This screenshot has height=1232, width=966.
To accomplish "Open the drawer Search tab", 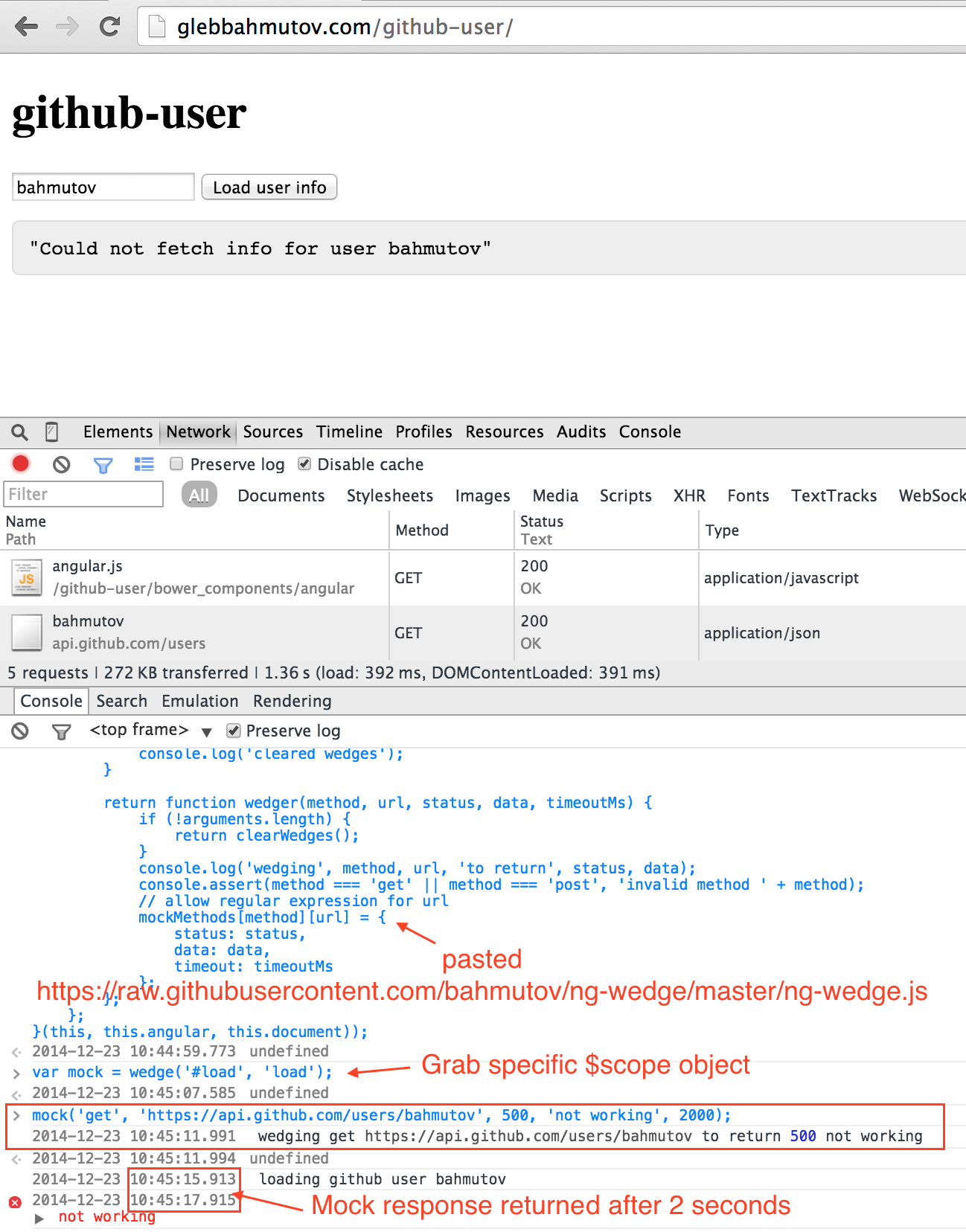I will (121, 701).
